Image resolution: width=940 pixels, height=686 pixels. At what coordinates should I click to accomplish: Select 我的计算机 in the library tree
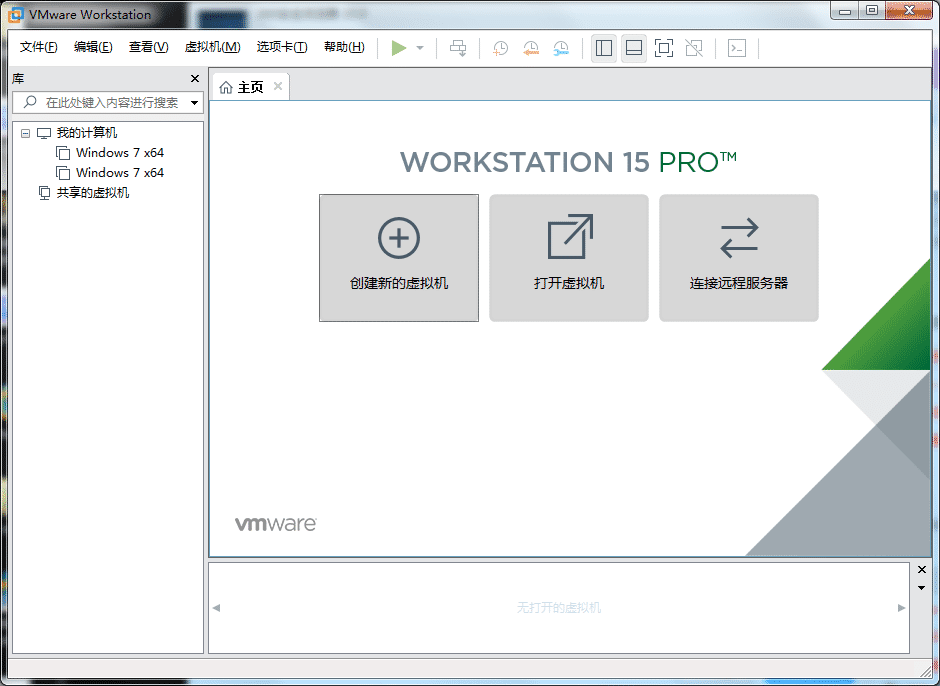point(87,133)
